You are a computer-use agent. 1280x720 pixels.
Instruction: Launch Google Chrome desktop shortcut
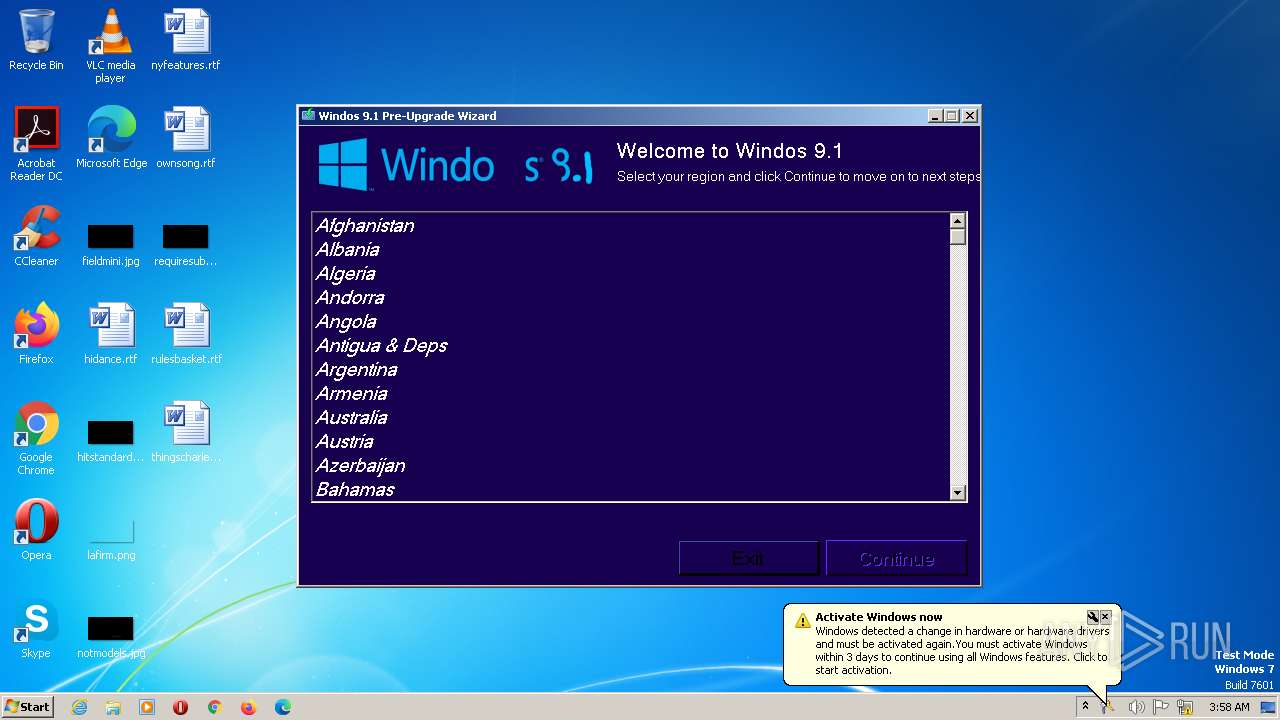[36, 438]
